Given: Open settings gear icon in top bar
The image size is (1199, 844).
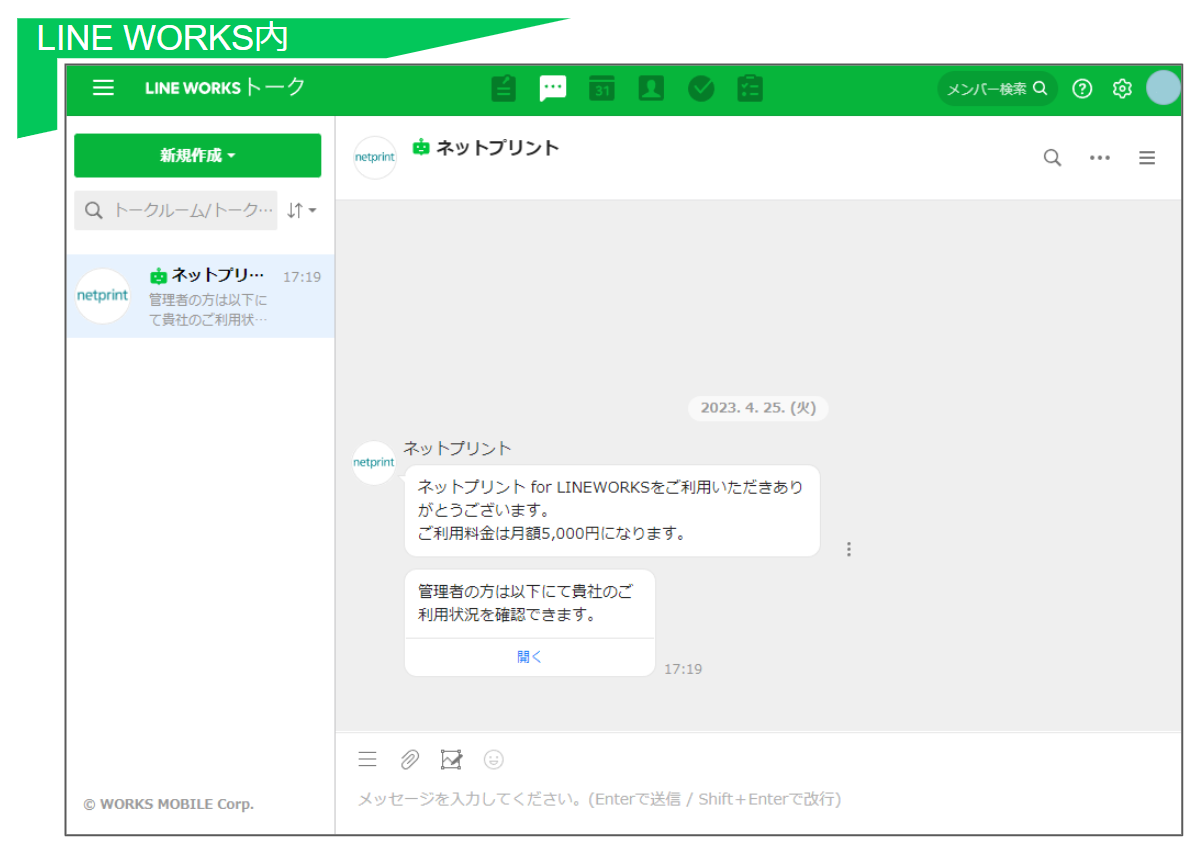Looking at the screenshot, I should [x=1122, y=89].
